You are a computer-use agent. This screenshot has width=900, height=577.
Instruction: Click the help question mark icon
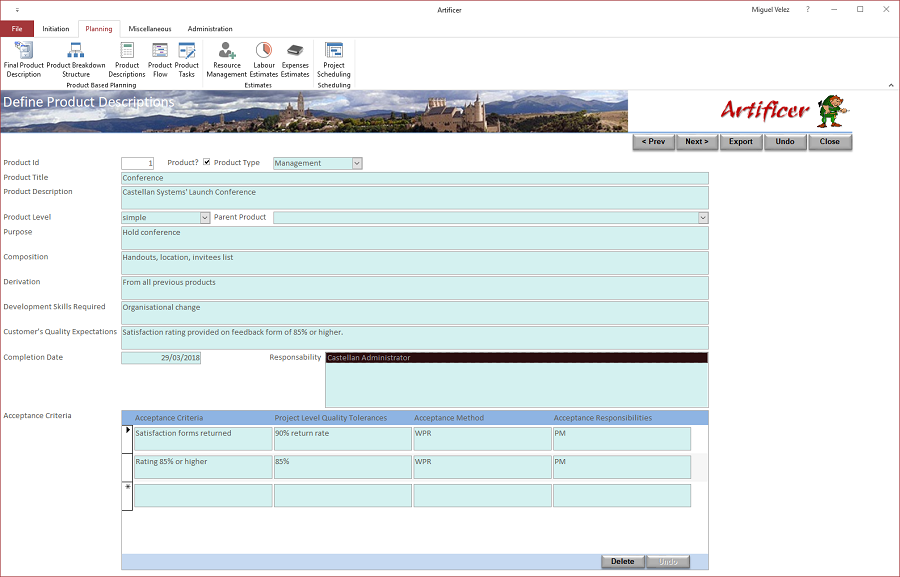pyautogui.click(x=808, y=10)
